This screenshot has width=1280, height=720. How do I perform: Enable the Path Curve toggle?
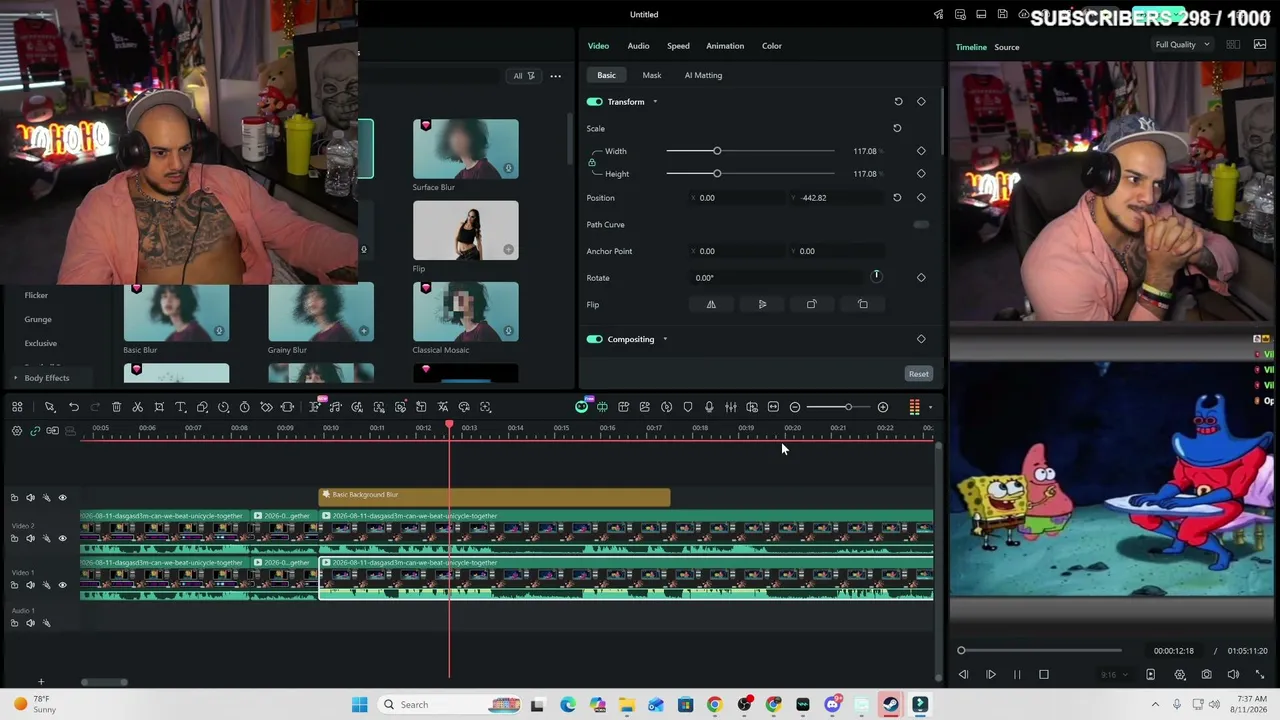coord(921,225)
